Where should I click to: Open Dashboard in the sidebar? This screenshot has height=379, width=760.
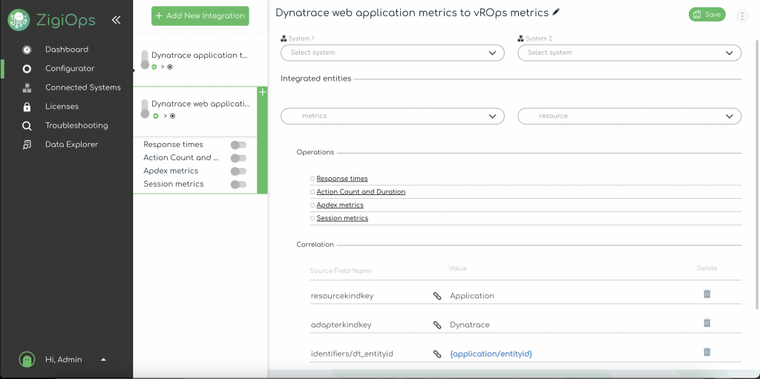(x=67, y=49)
